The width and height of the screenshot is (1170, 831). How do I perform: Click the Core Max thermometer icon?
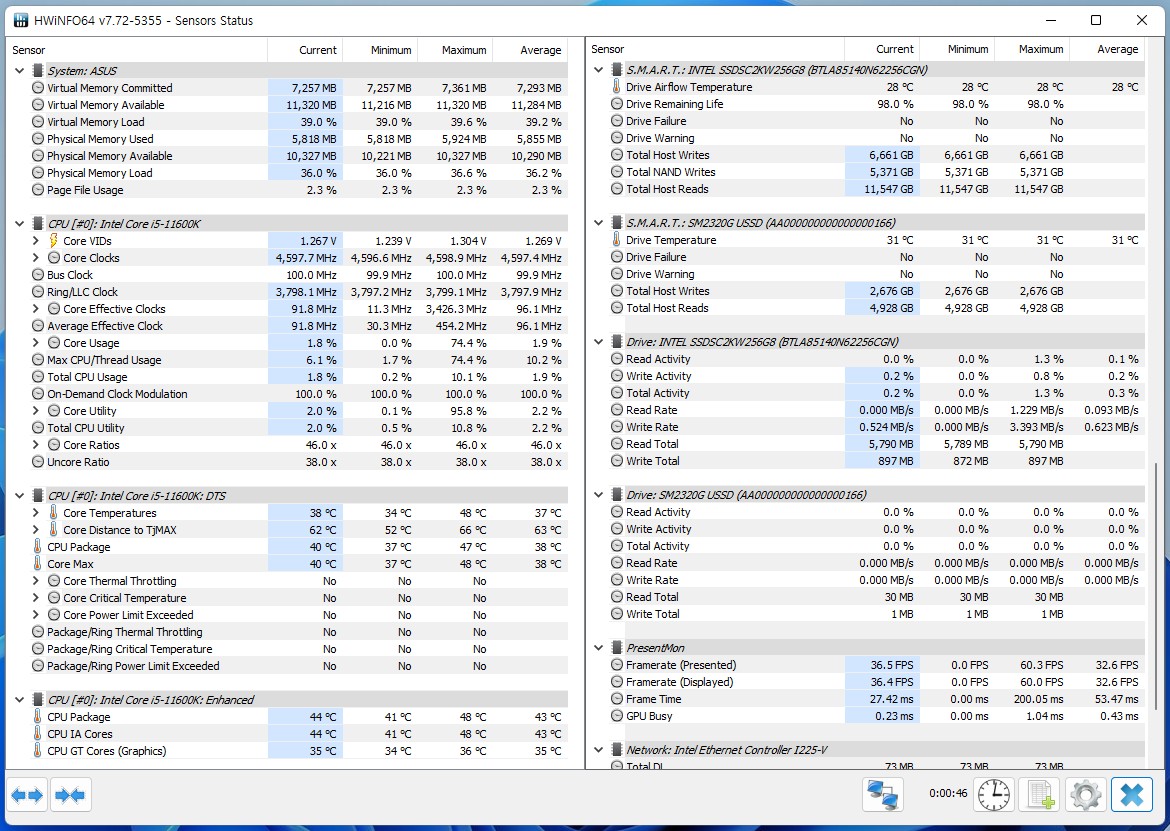tap(37, 564)
